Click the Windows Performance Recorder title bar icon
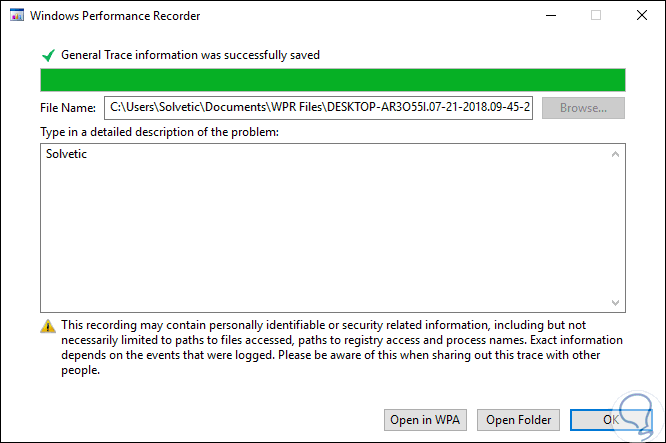The image size is (666, 443). [x=15, y=16]
